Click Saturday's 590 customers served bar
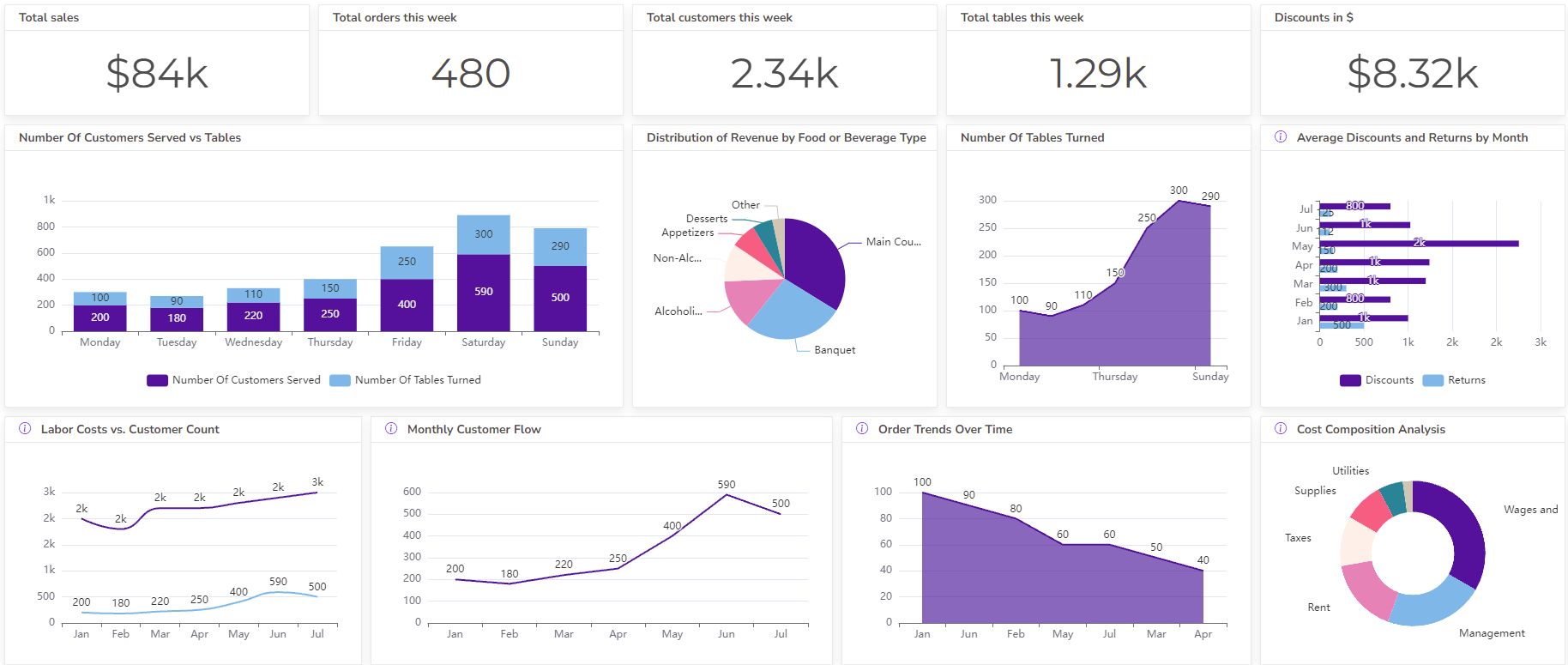1568x665 pixels. click(483, 293)
